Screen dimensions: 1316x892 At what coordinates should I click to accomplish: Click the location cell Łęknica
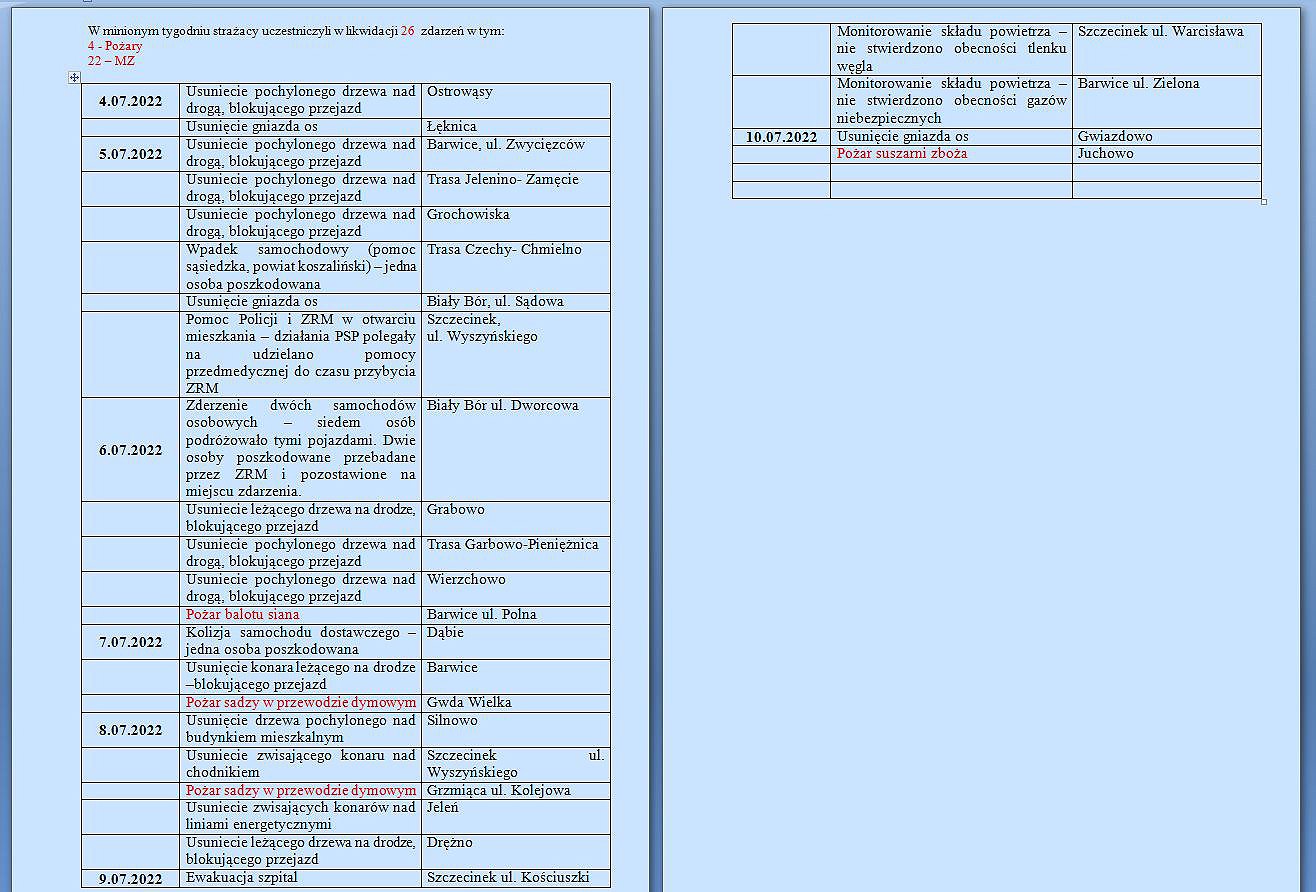point(515,127)
